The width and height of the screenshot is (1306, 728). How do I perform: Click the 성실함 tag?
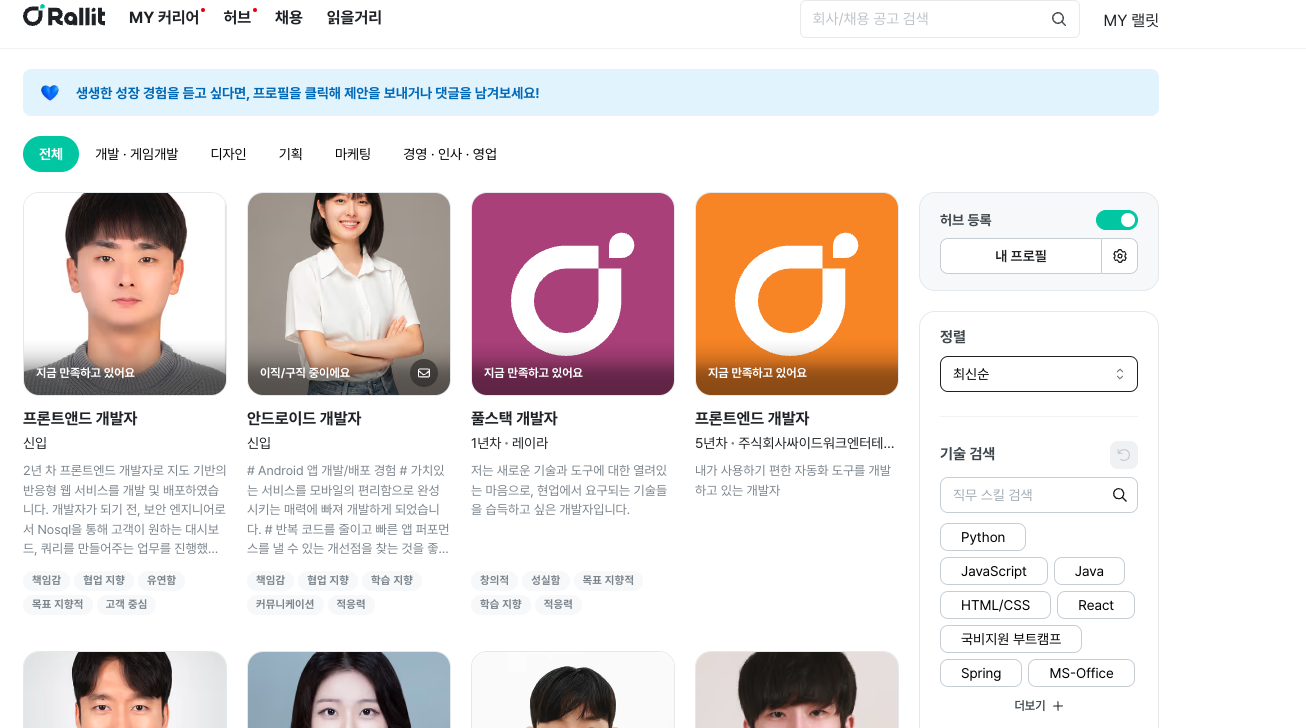[x=546, y=580]
